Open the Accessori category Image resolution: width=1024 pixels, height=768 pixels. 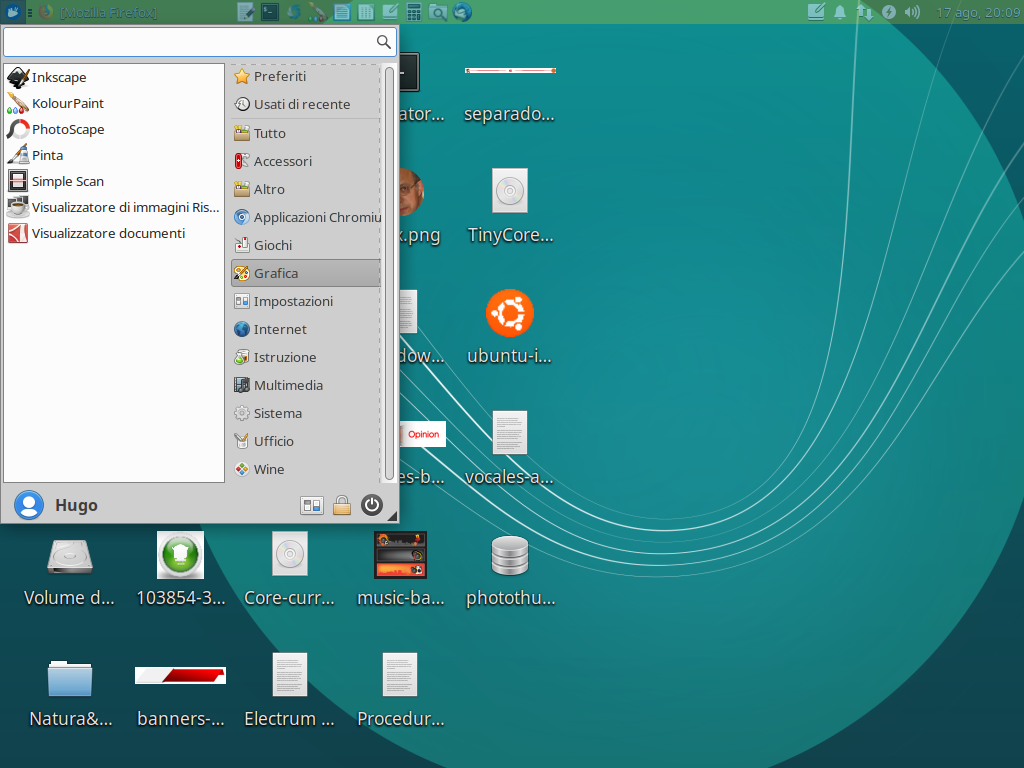pos(306,161)
